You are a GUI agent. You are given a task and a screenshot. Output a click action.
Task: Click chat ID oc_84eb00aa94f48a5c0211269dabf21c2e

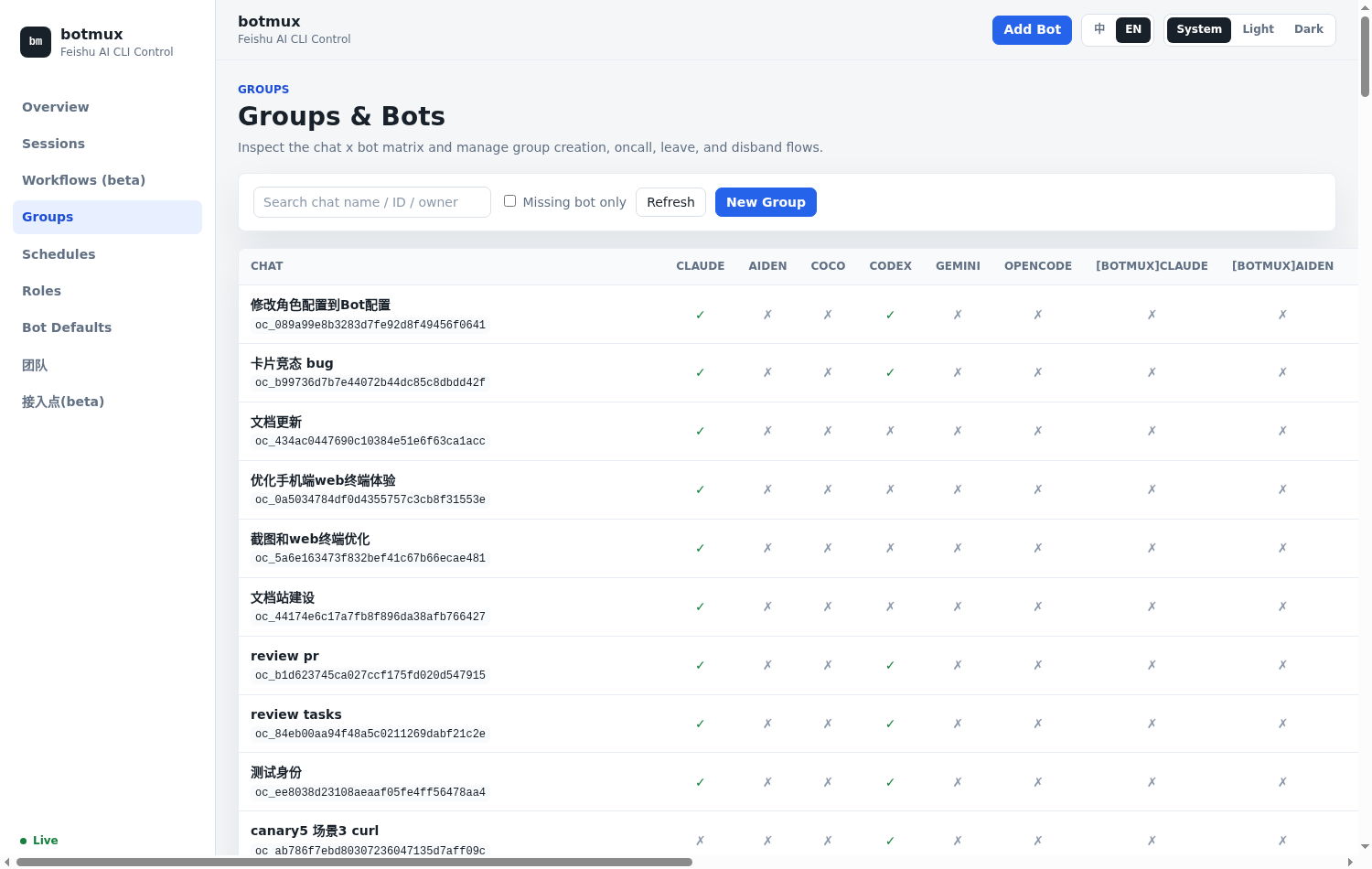click(370, 734)
